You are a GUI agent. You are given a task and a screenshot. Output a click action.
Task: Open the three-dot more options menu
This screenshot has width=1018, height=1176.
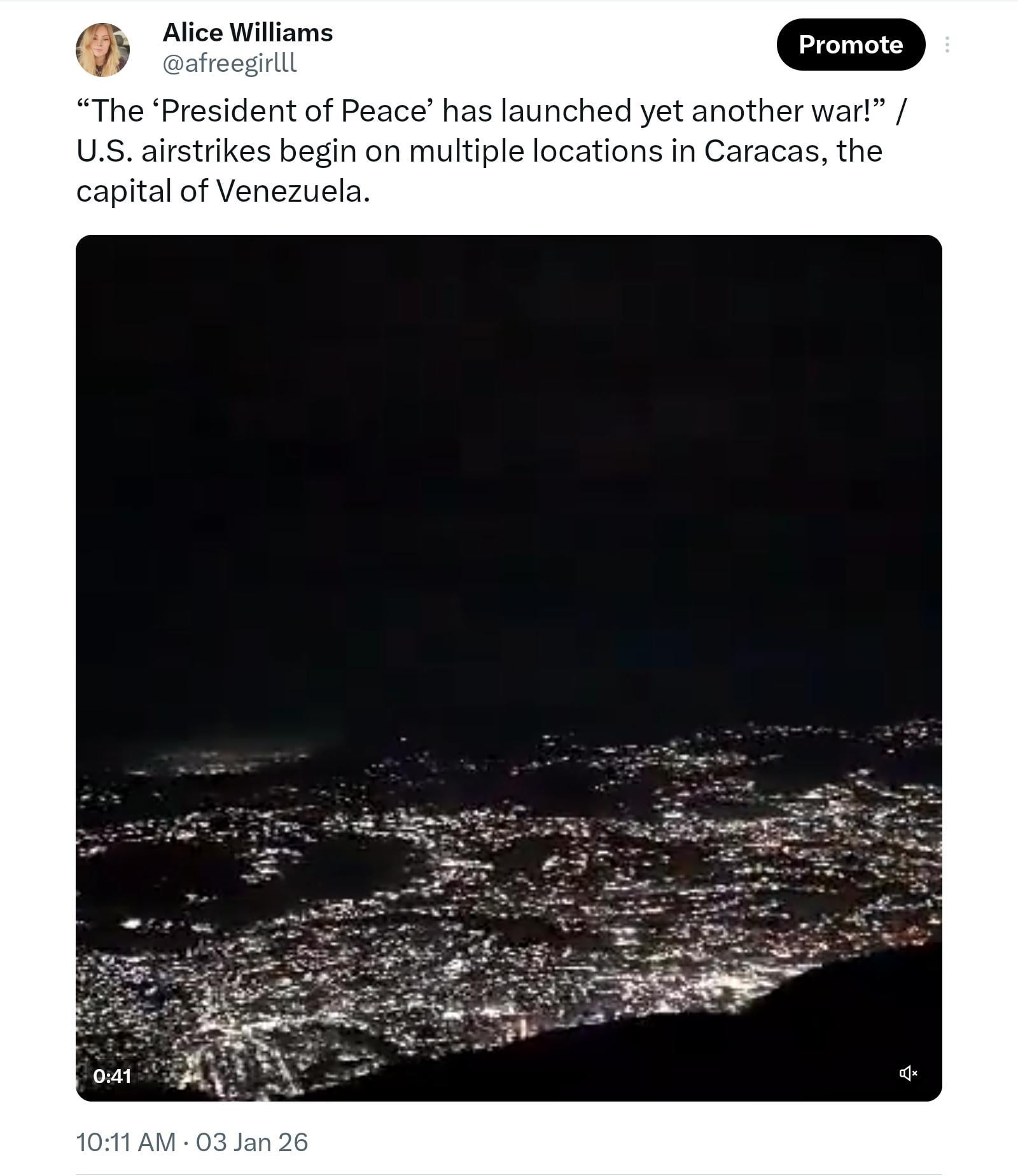(947, 45)
